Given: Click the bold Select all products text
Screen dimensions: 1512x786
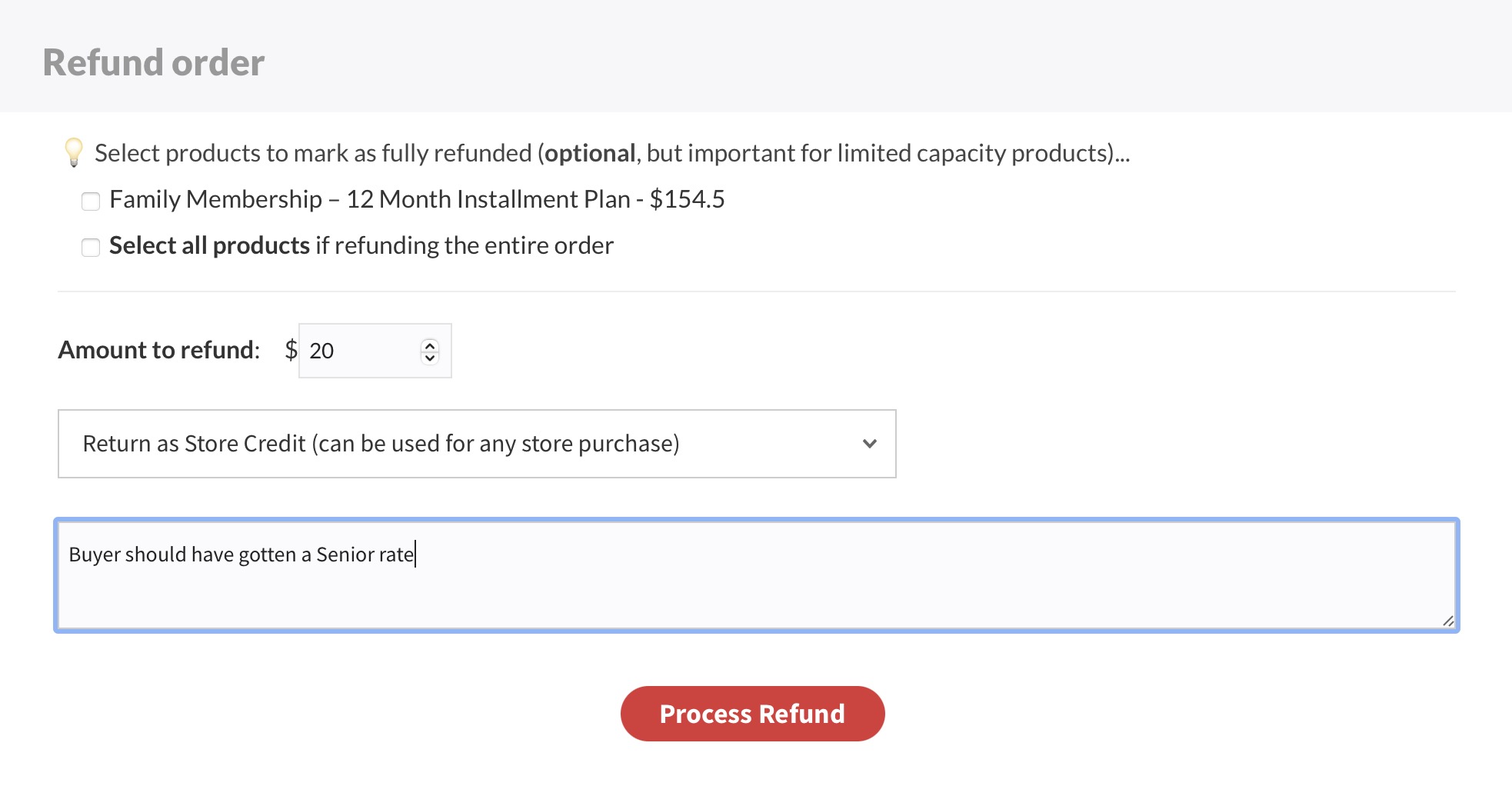Looking at the screenshot, I should pos(209,245).
